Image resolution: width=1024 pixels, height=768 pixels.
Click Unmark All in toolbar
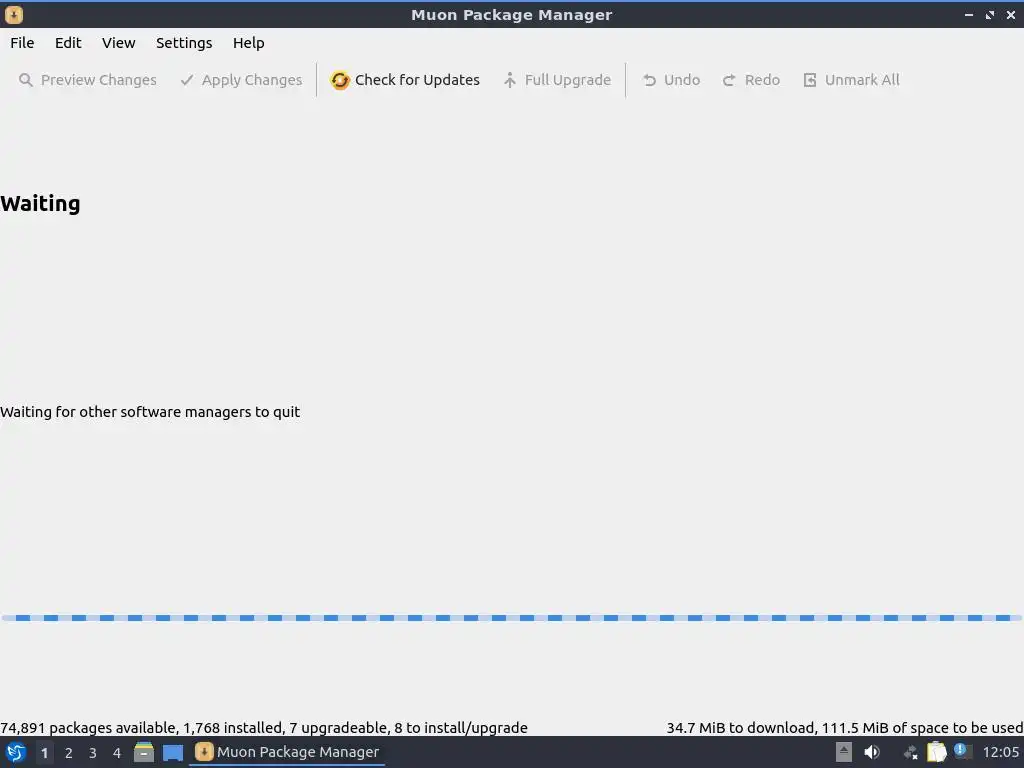pyautogui.click(x=851, y=80)
